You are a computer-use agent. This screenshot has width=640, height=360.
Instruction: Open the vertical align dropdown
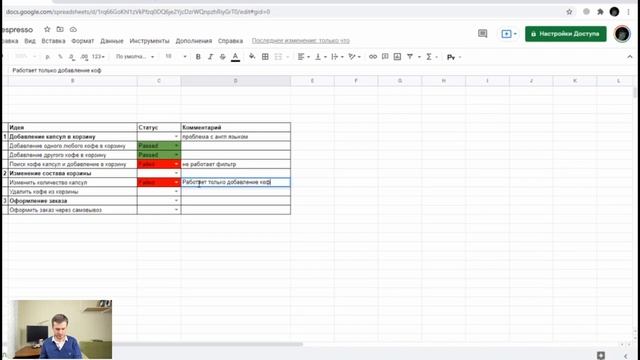tap(320, 57)
